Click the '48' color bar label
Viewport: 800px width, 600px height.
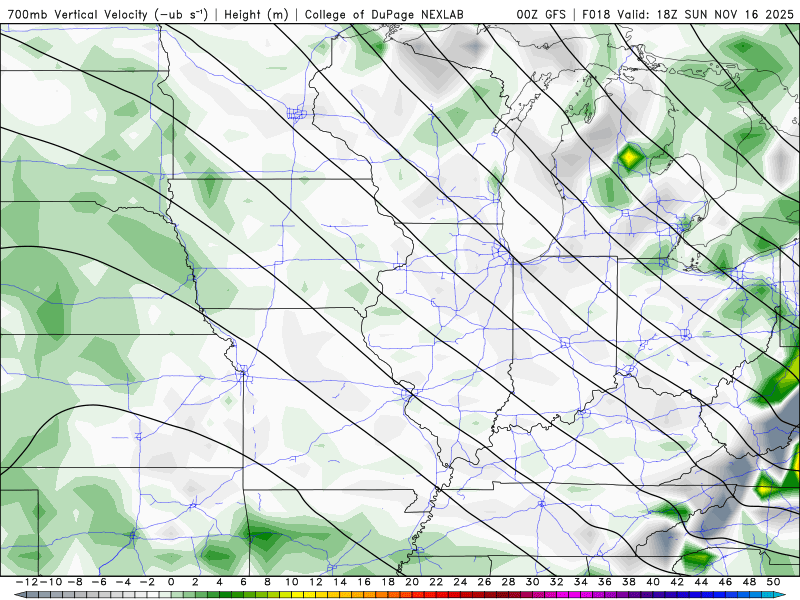[x=749, y=582]
